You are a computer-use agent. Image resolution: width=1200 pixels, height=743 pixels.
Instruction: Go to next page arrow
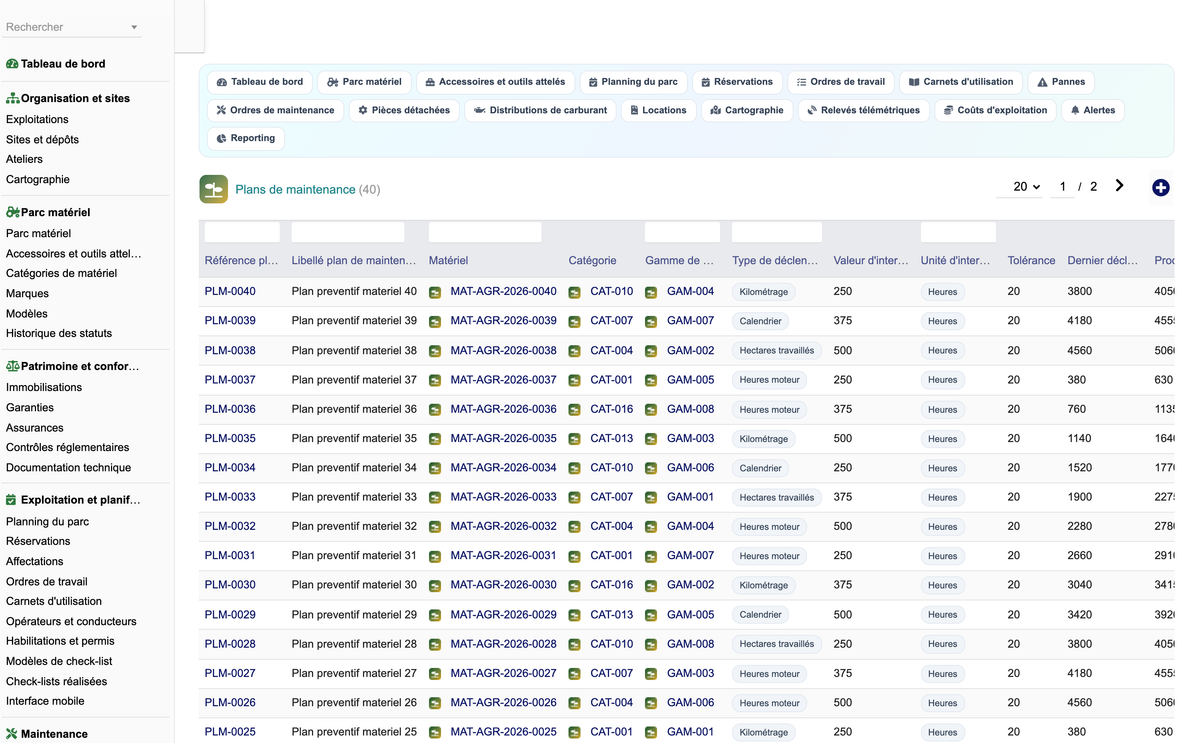(x=1119, y=186)
